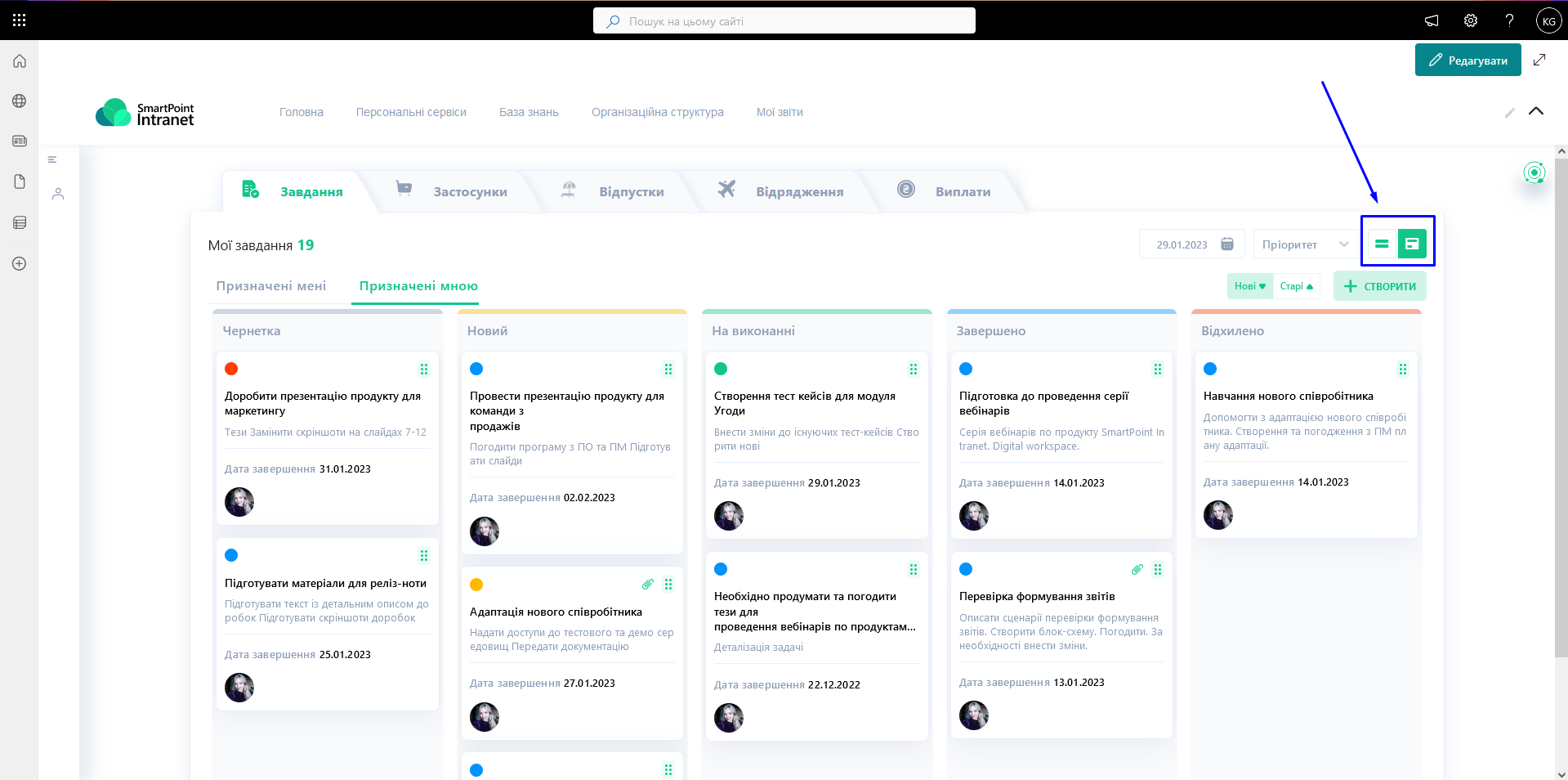Click the СТВОРИТИ button

(x=1379, y=286)
